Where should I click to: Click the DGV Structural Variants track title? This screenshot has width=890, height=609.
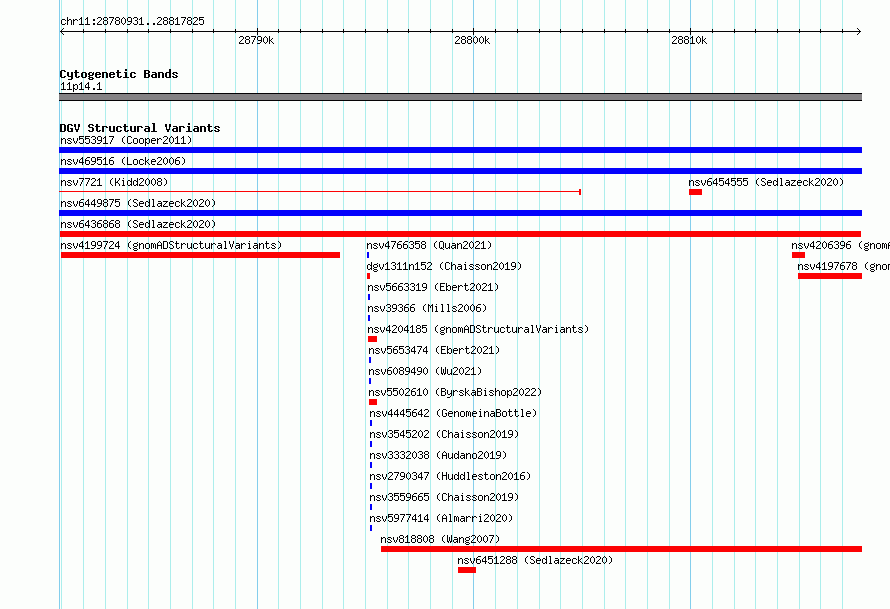pyautogui.click(x=140, y=128)
